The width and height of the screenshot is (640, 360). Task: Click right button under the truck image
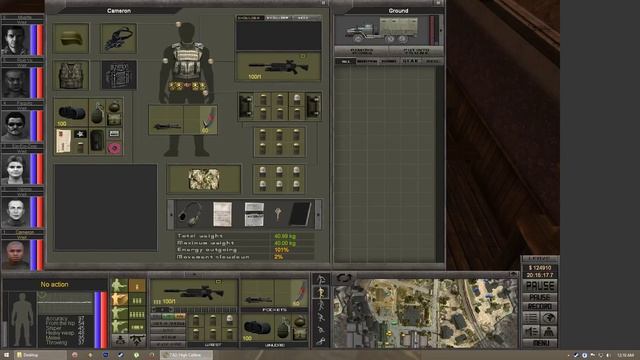[416, 51]
